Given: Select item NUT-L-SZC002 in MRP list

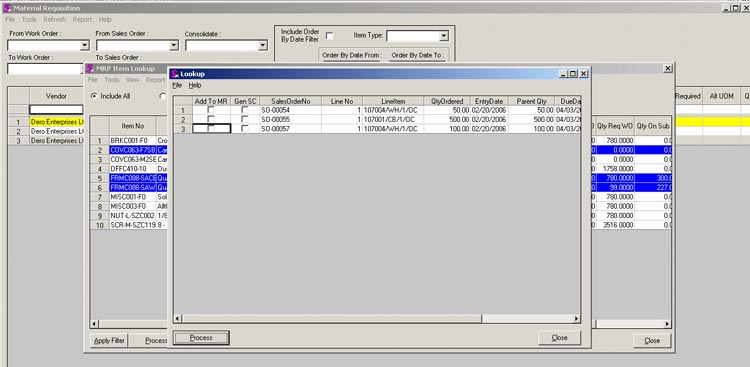Looking at the screenshot, I should 132,215.
